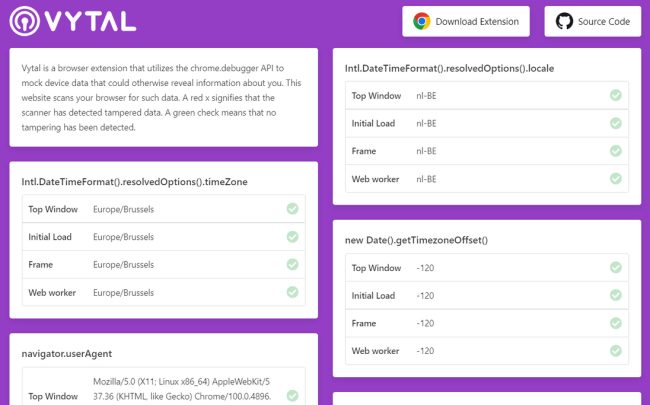Click -120 value in Top Window row
650x405 pixels.
(x=425, y=268)
